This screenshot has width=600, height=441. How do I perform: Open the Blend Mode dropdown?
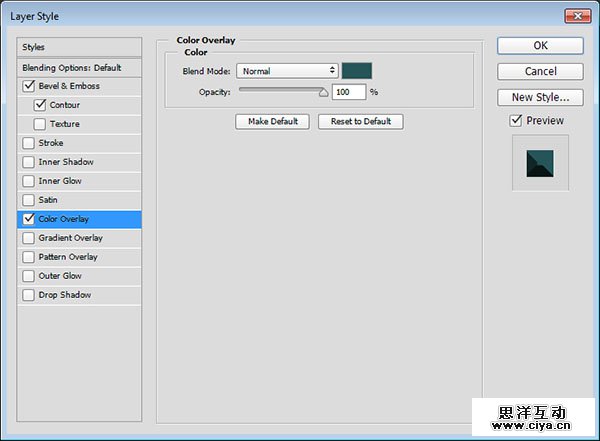point(288,71)
